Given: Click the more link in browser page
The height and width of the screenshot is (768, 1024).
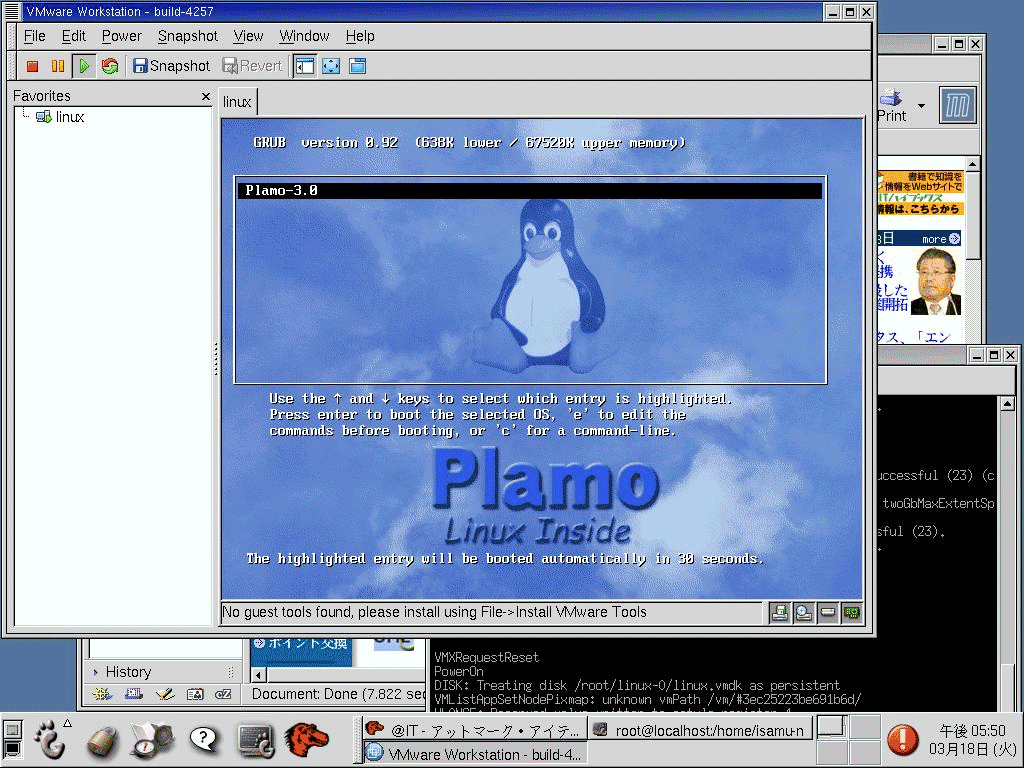Looking at the screenshot, I should pos(940,239).
